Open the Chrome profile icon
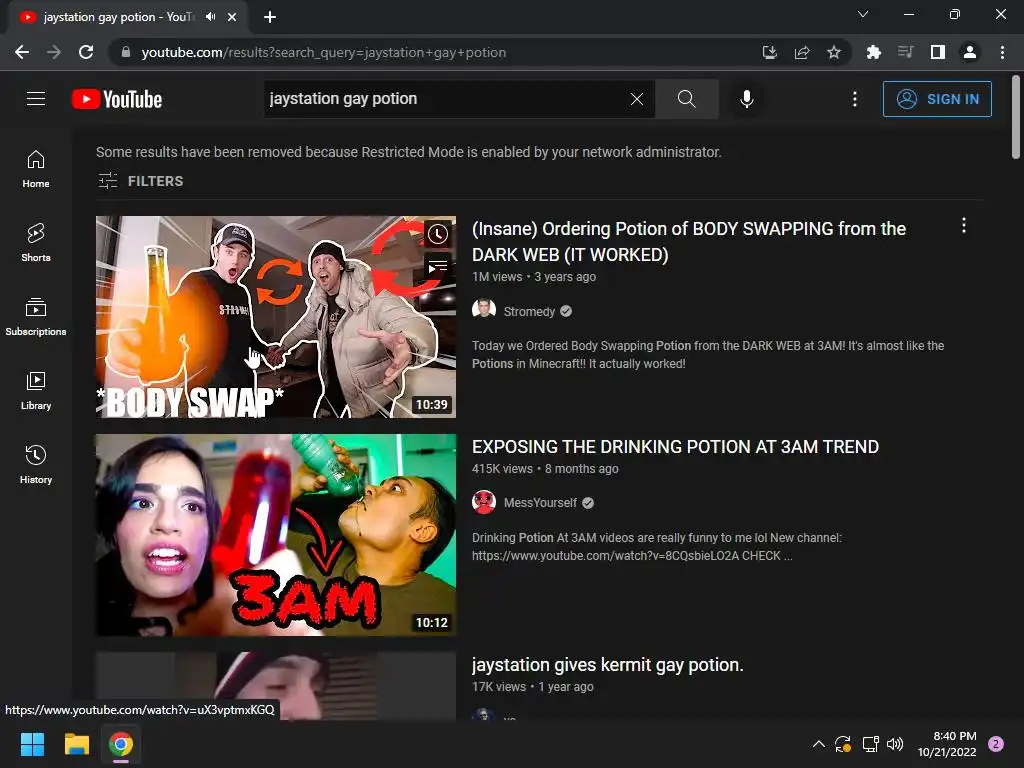This screenshot has height=768, width=1024. pyautogui.click(x=970, y=52)
